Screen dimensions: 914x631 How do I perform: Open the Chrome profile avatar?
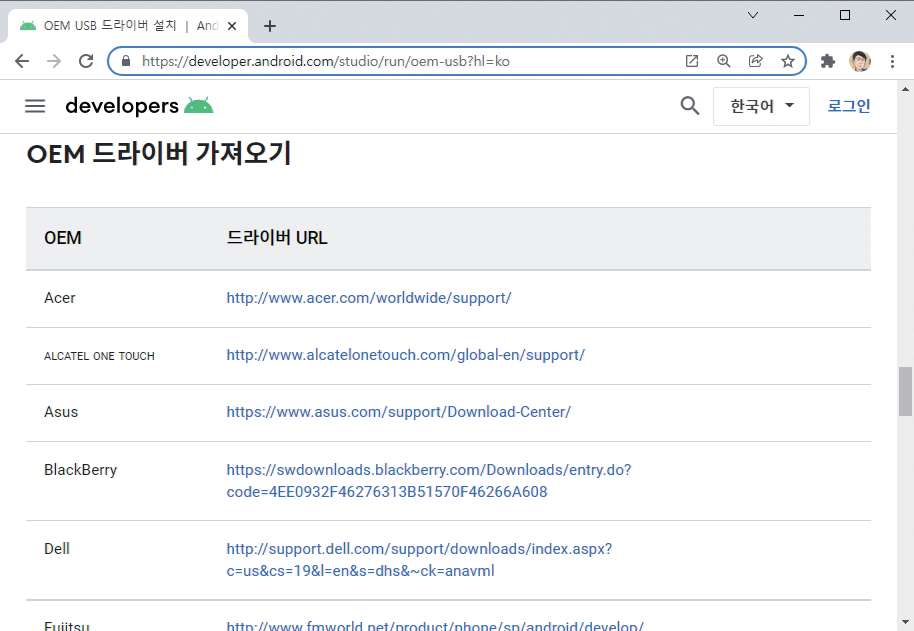[860, 61]
